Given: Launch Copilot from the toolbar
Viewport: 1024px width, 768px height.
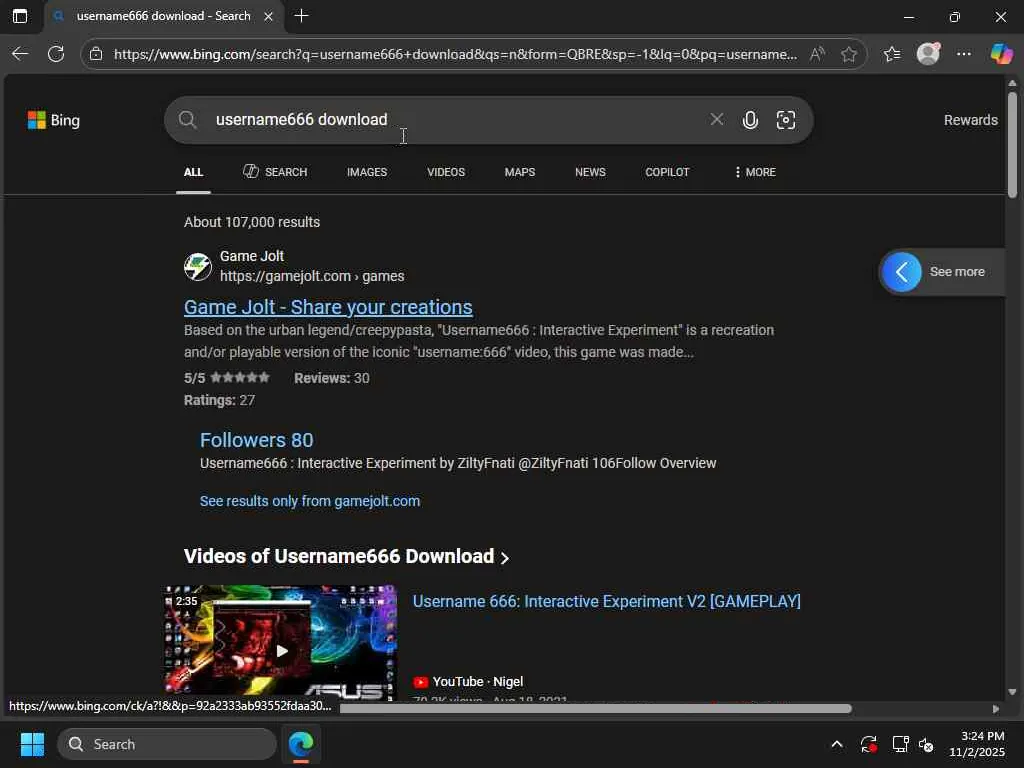Looking at the screenshot, I should click(x=1001, y=54).
